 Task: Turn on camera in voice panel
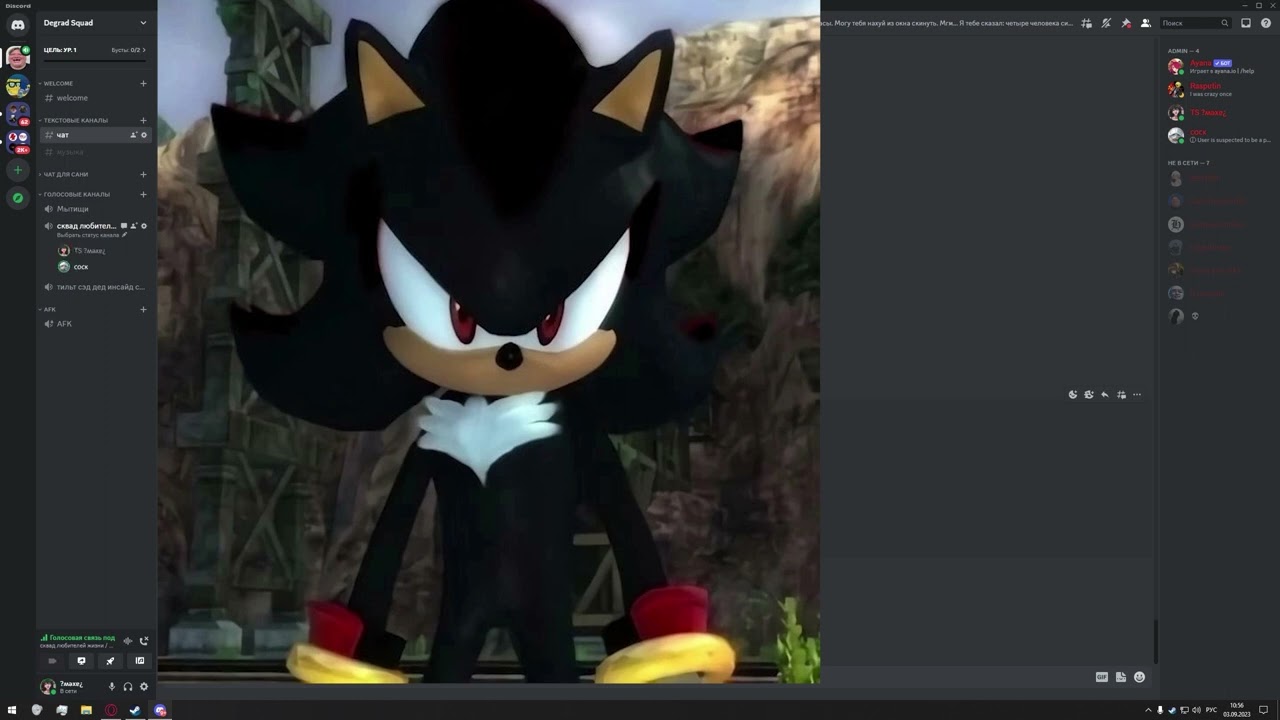click(53, 661)
